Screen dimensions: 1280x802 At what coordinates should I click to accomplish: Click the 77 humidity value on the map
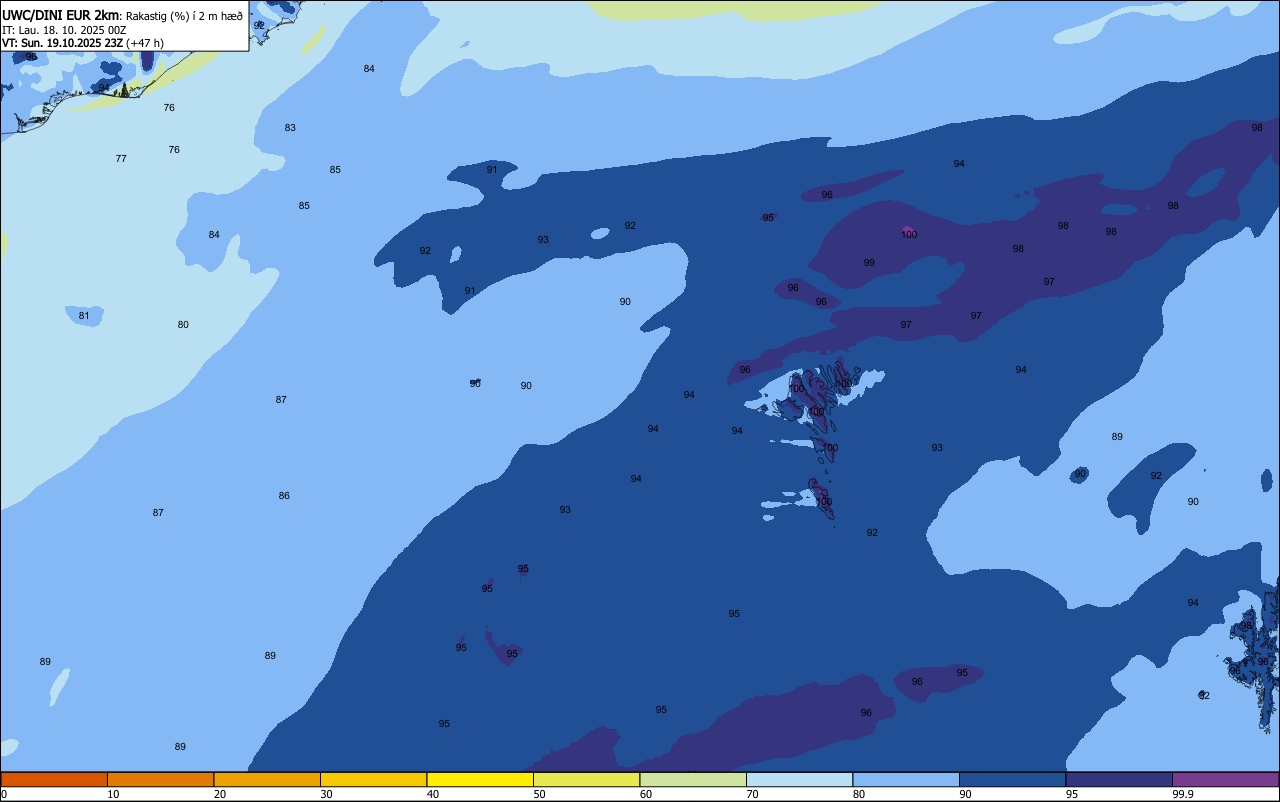tap(121, 159)
